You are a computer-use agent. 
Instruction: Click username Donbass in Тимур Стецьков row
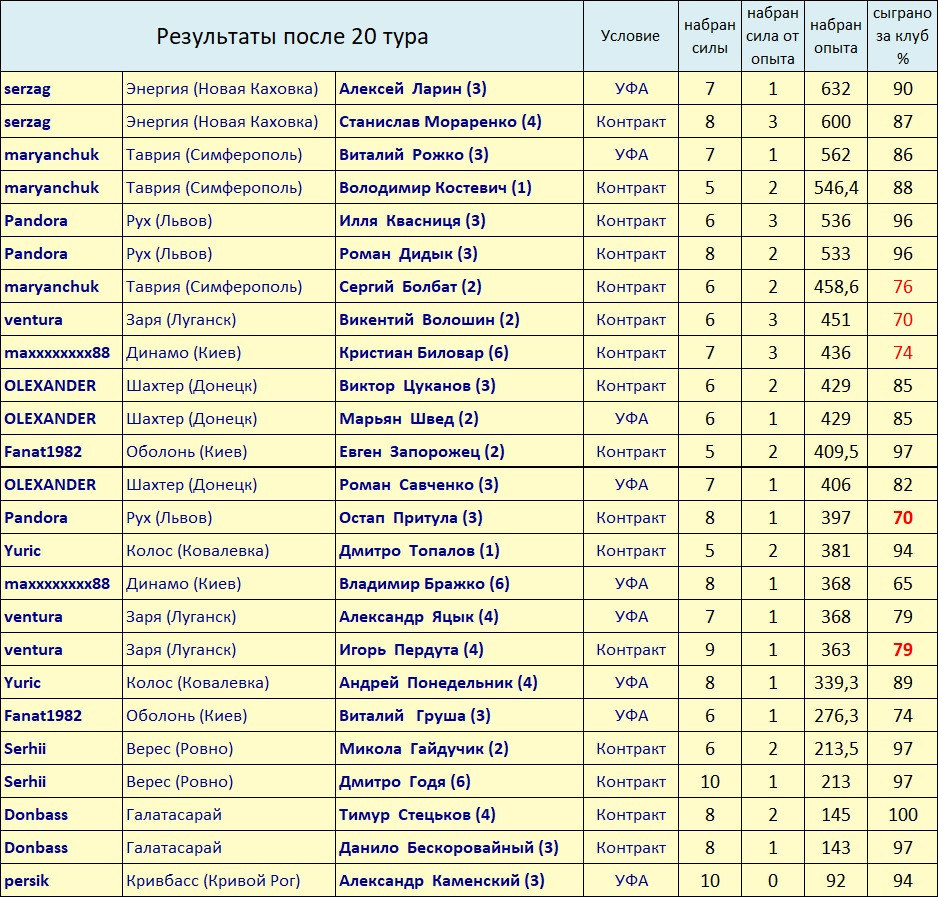click(x=36, y=815)
